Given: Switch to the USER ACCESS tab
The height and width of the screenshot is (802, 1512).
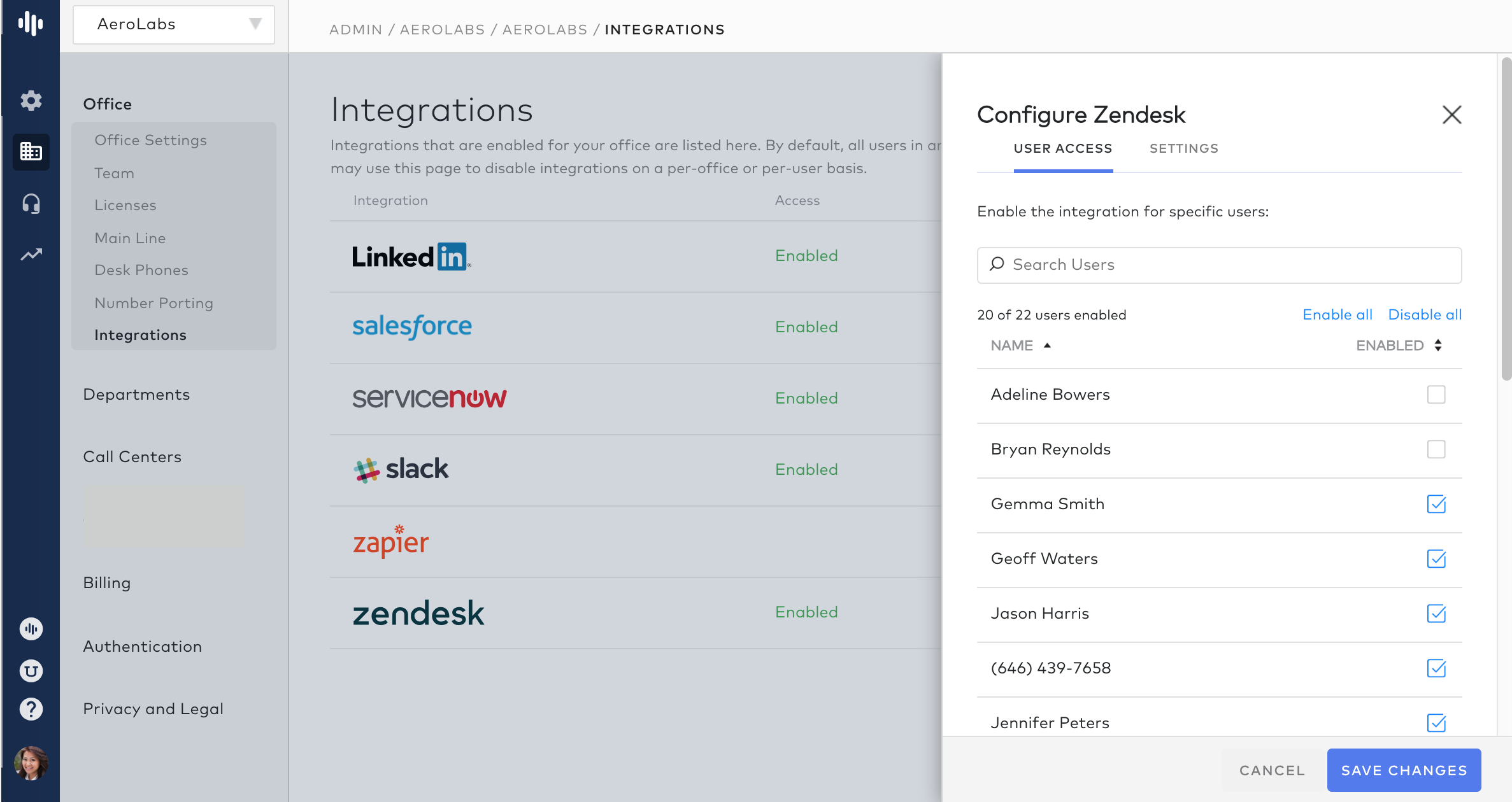Looking at the screenshot, I should (1063, 149).
